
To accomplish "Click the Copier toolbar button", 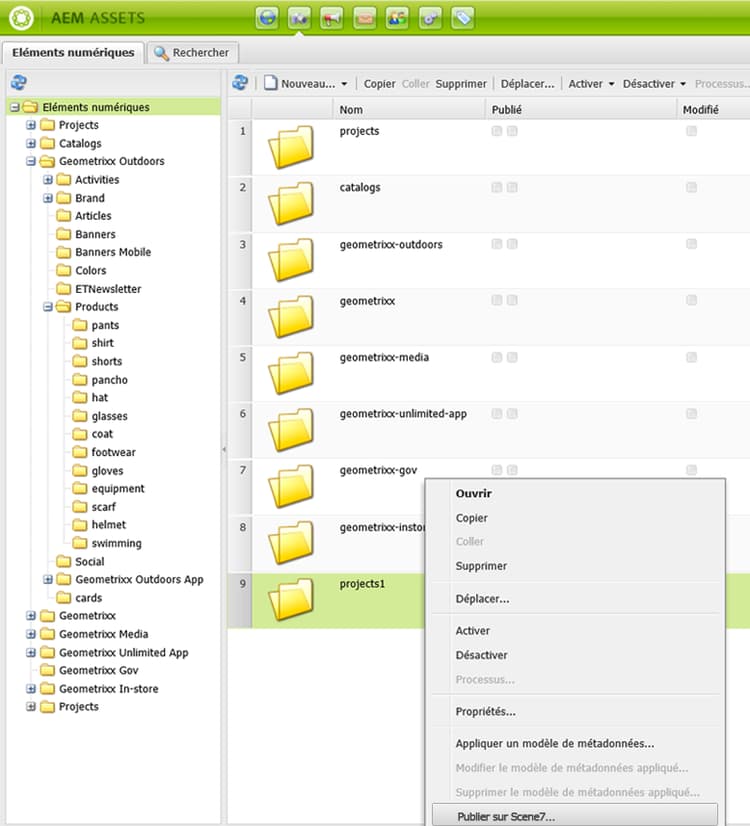I will (379, 84).
